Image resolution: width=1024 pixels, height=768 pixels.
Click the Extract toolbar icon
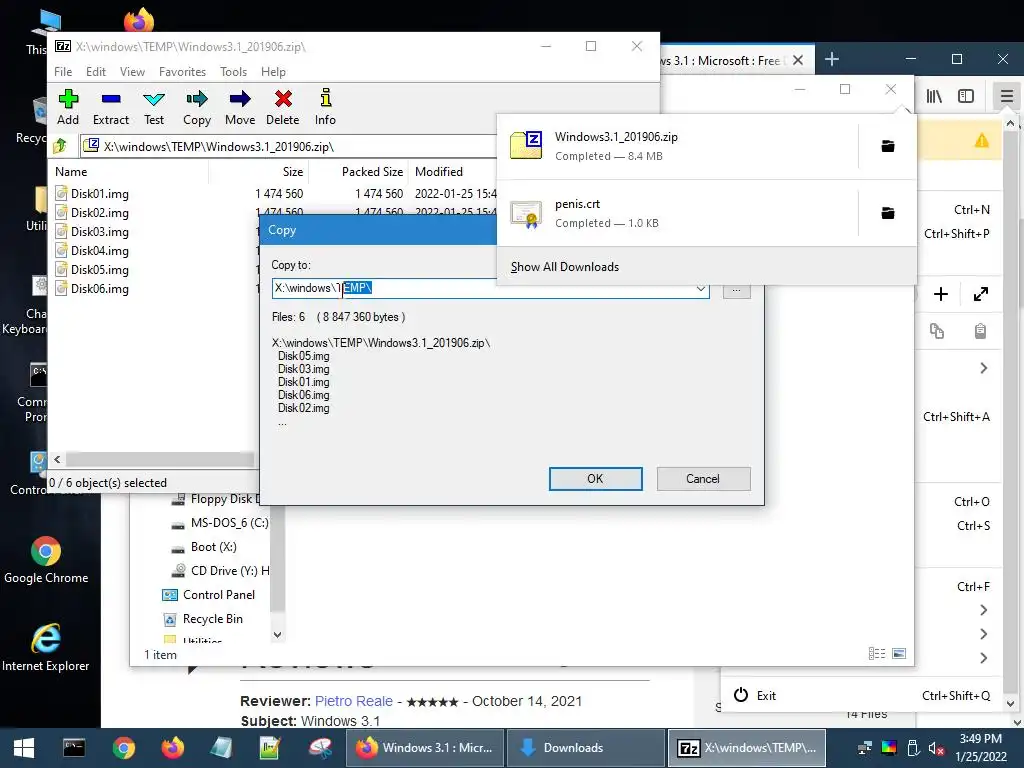[x=110, y=108]
